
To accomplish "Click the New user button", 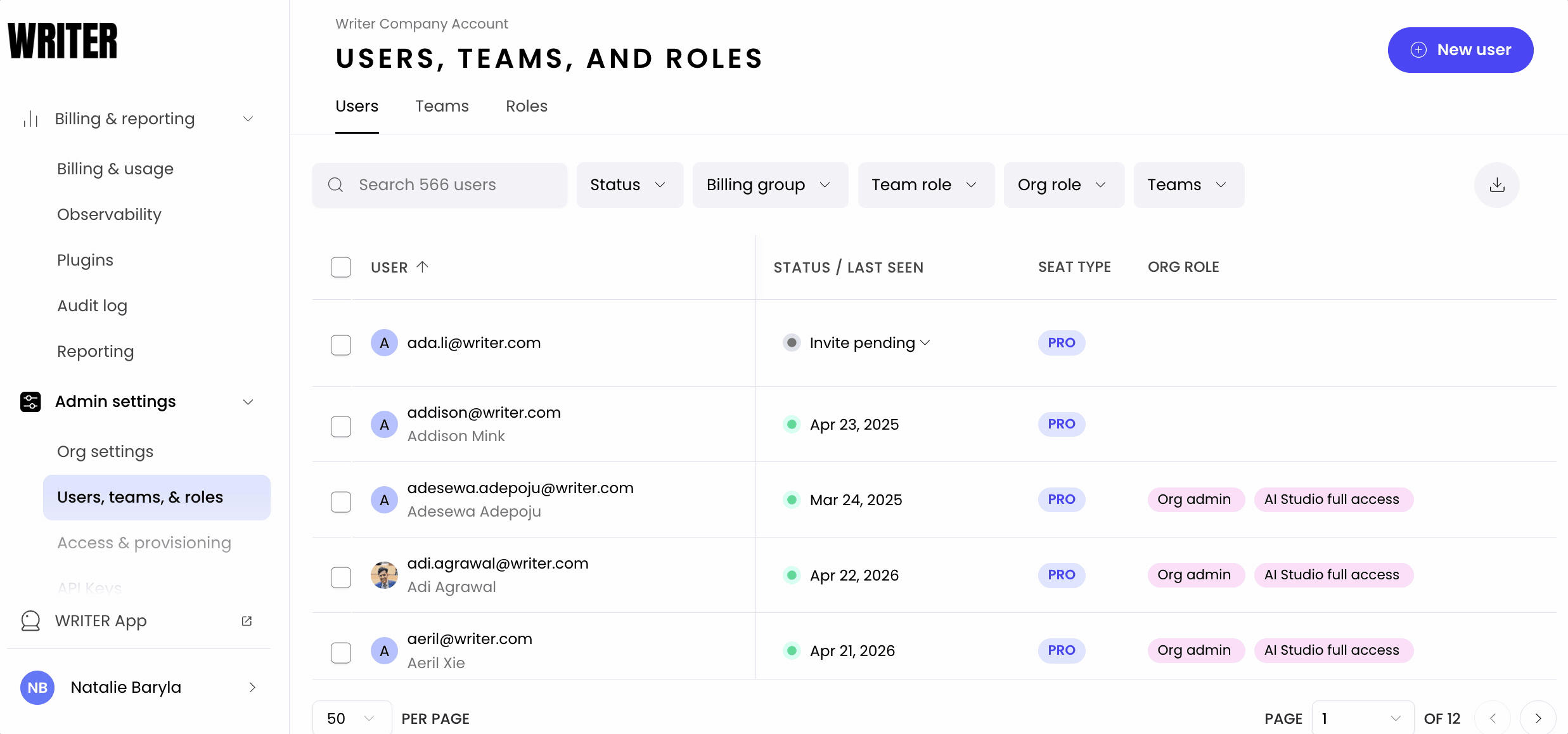I will (x=1460, y=50).
